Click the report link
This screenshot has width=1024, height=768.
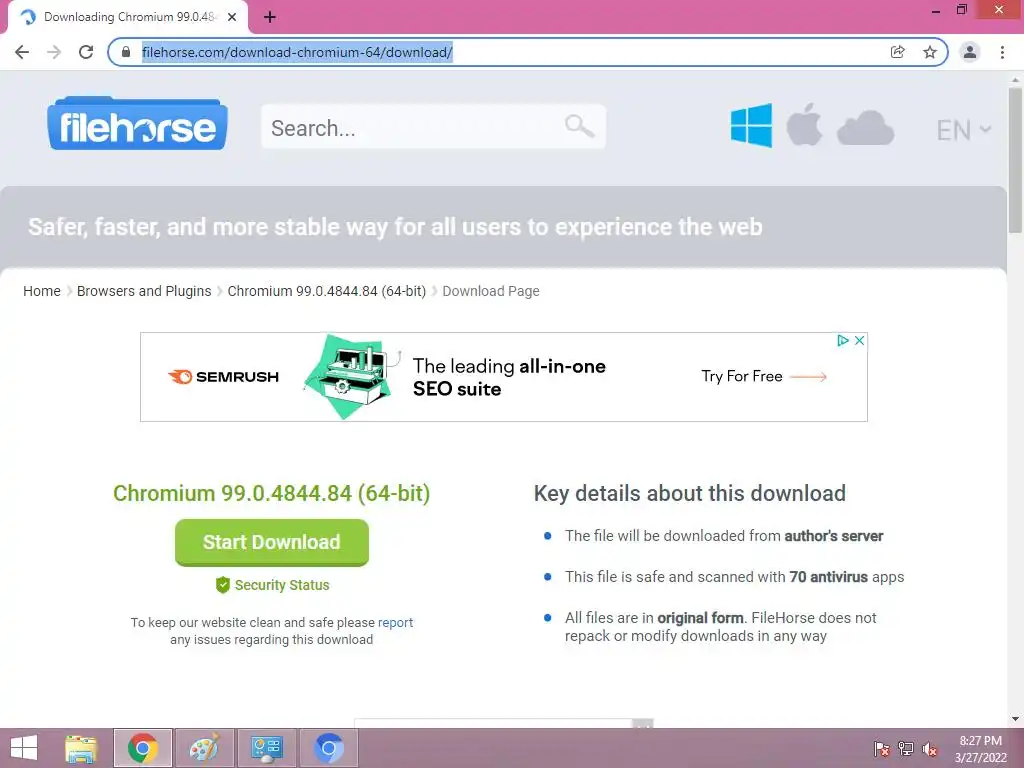tap(395, 622)
